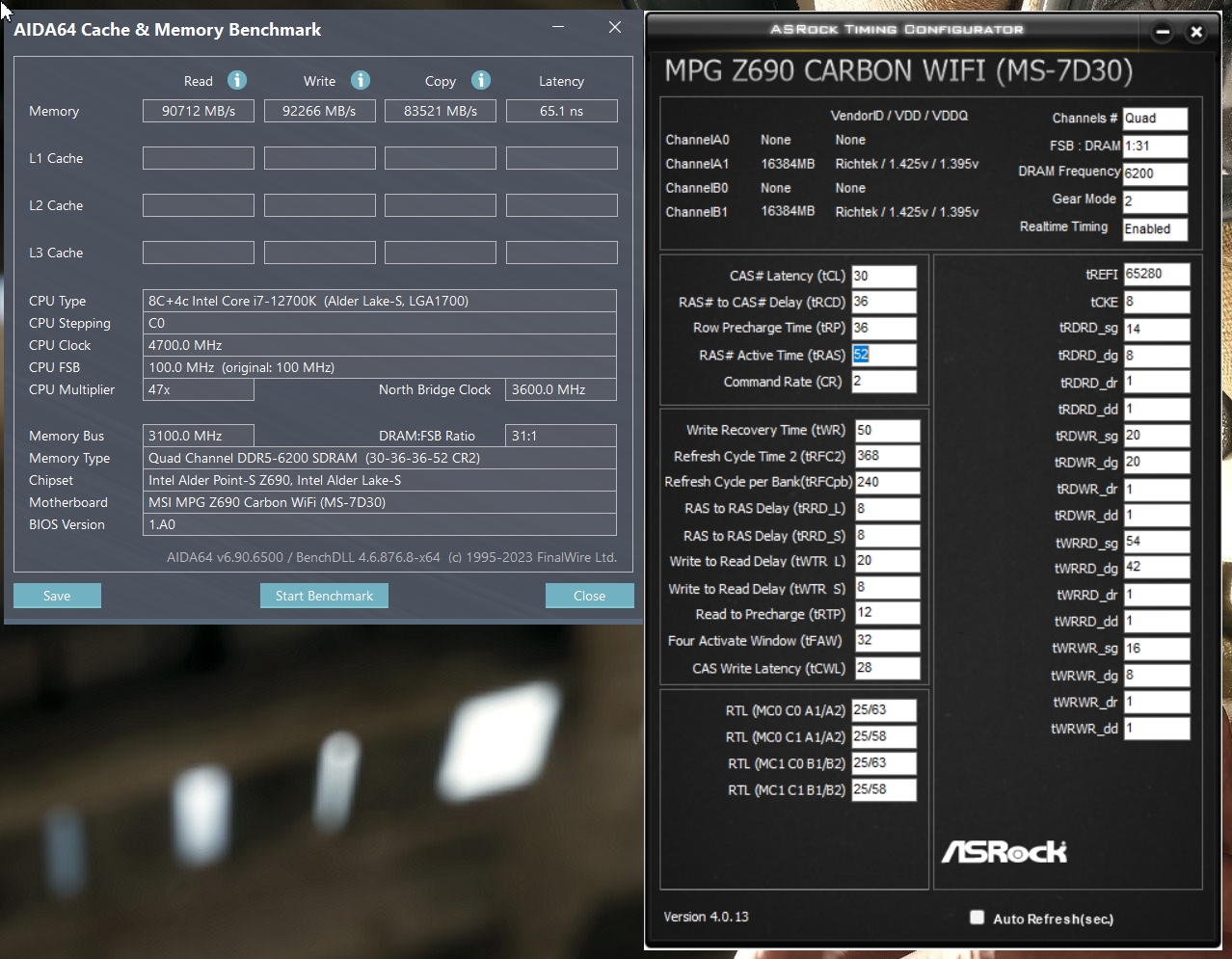Click the Write Recovery Time (tWR) field
This screenshot has width=1232, height=959.
pos(888,430)
